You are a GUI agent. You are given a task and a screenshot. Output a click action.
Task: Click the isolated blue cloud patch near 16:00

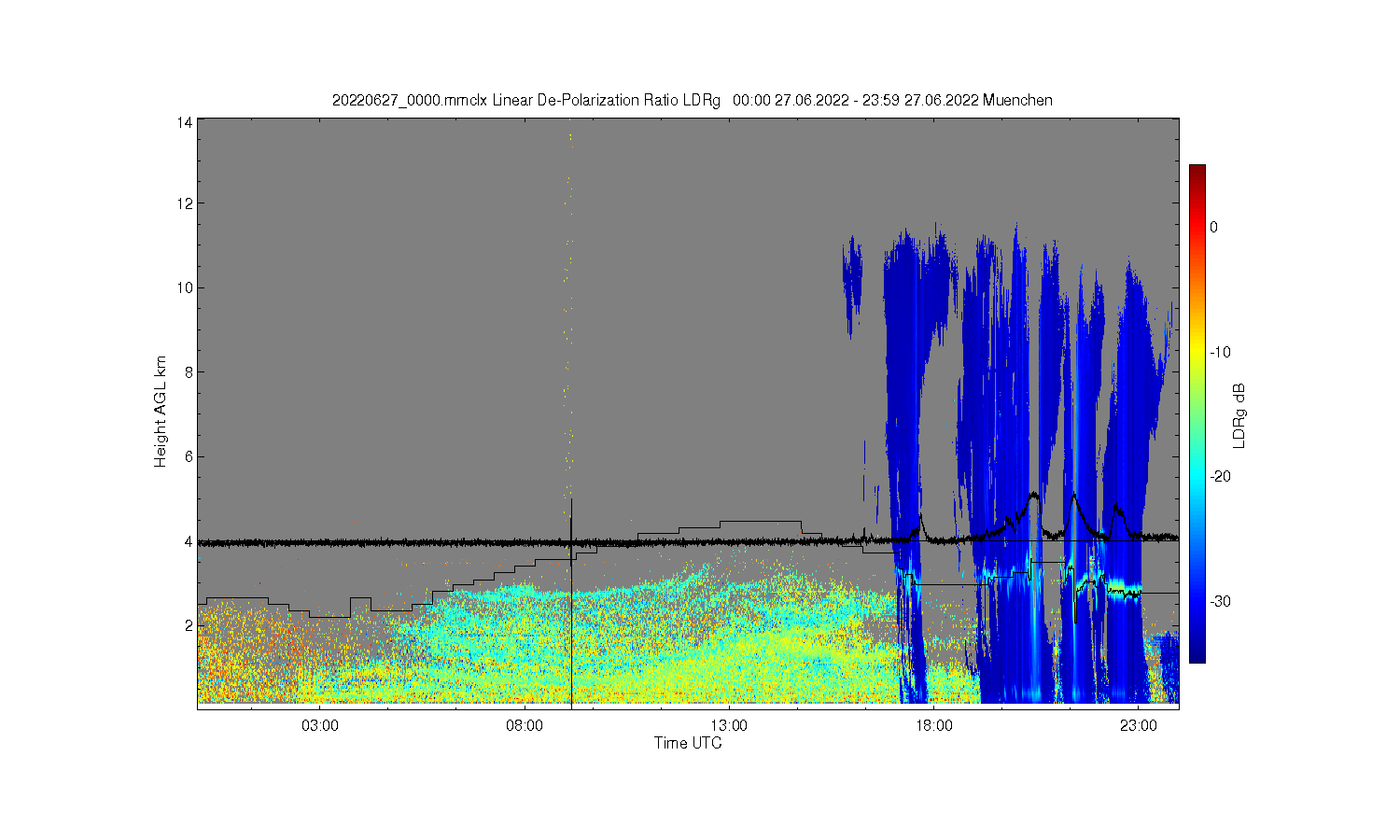[x=851, y=285]
